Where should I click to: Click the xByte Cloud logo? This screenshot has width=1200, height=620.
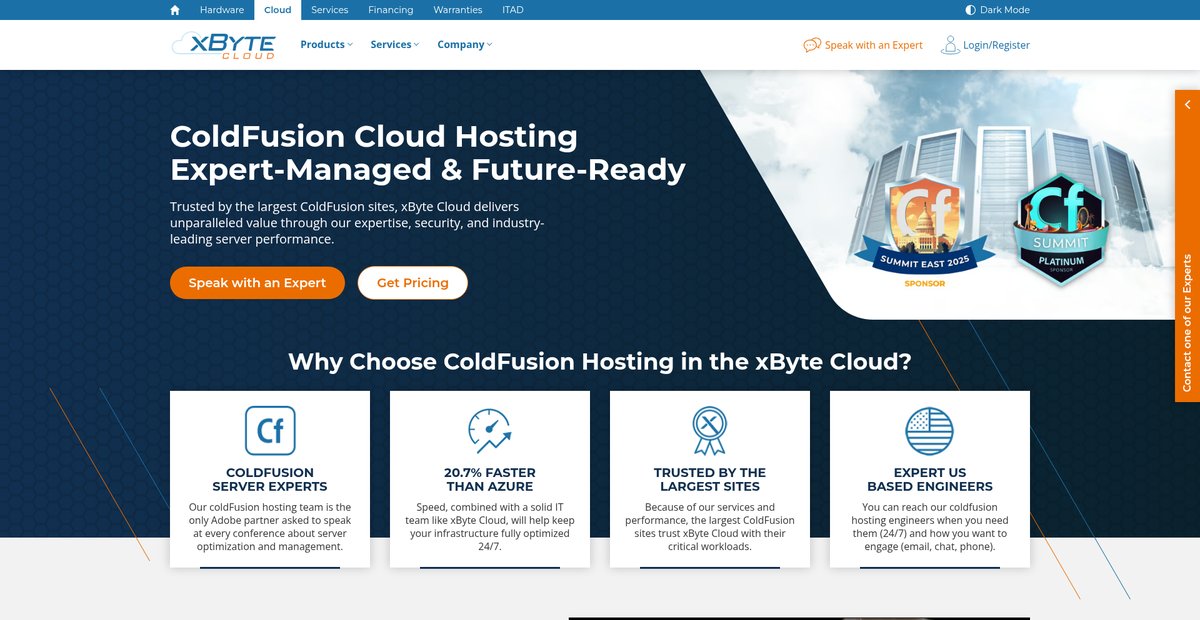pos(223,45)
